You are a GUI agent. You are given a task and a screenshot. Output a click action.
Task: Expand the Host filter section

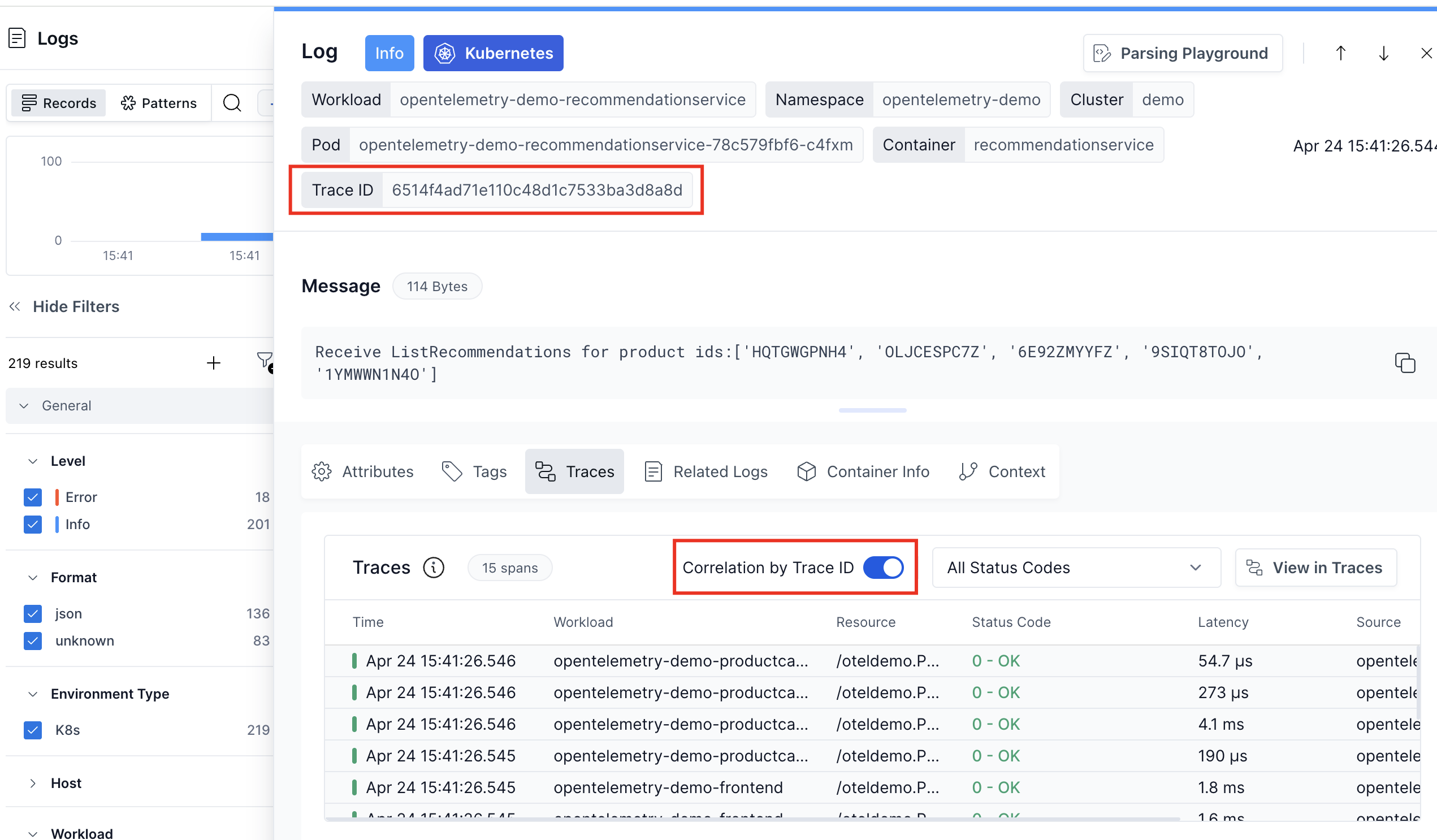pyautogui.click(x=33, y=783)
